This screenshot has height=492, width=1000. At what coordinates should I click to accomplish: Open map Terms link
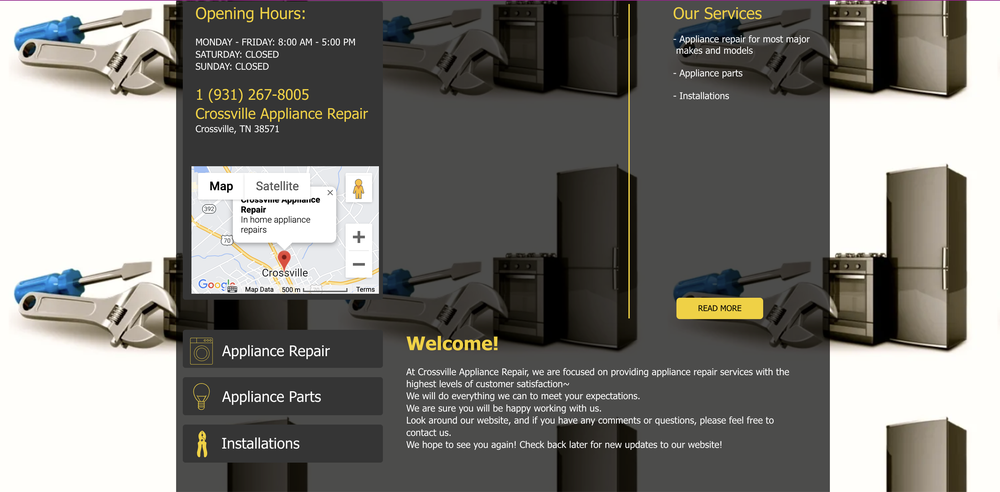(365, 290)
